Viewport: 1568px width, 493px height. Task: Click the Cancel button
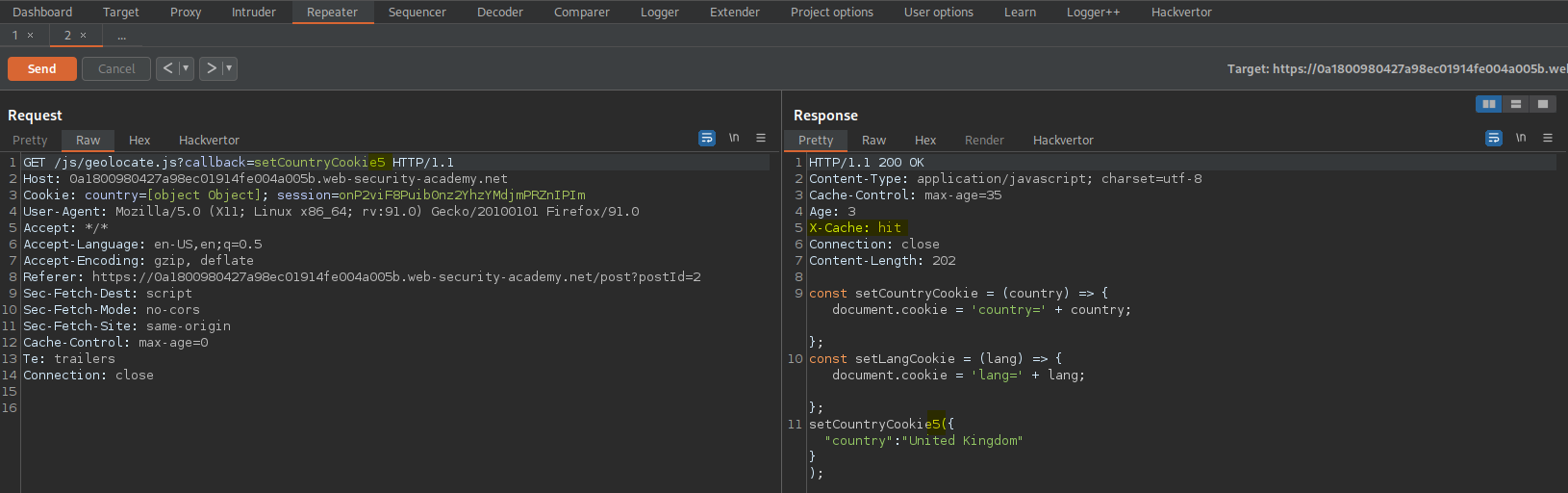(116, 69)
